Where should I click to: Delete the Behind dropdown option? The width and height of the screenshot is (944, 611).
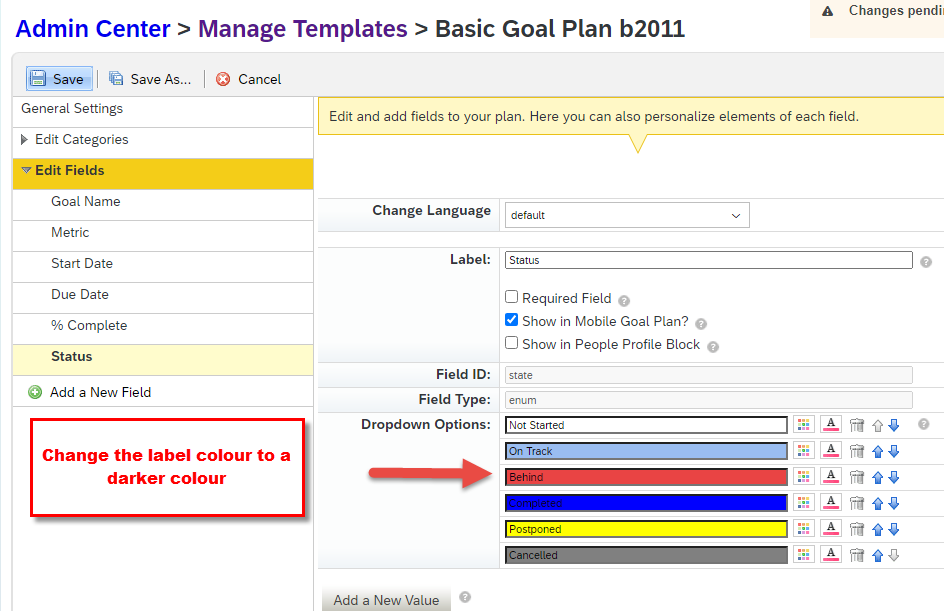[857, 477]
